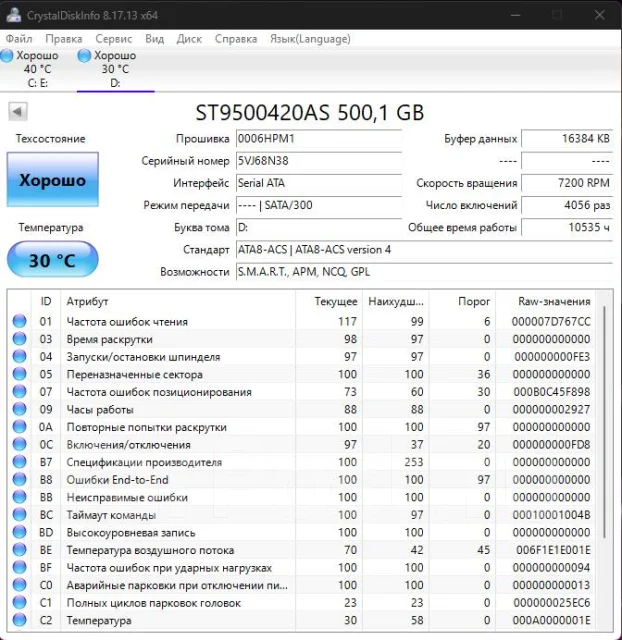Click the rotation speed field 7200 RPM
622x640 pixels.
[x=567, y=183]
